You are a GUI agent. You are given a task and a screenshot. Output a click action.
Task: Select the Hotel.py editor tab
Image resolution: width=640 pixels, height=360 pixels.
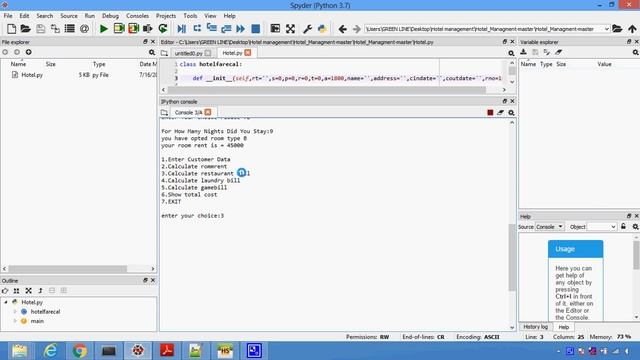(232, 53)
